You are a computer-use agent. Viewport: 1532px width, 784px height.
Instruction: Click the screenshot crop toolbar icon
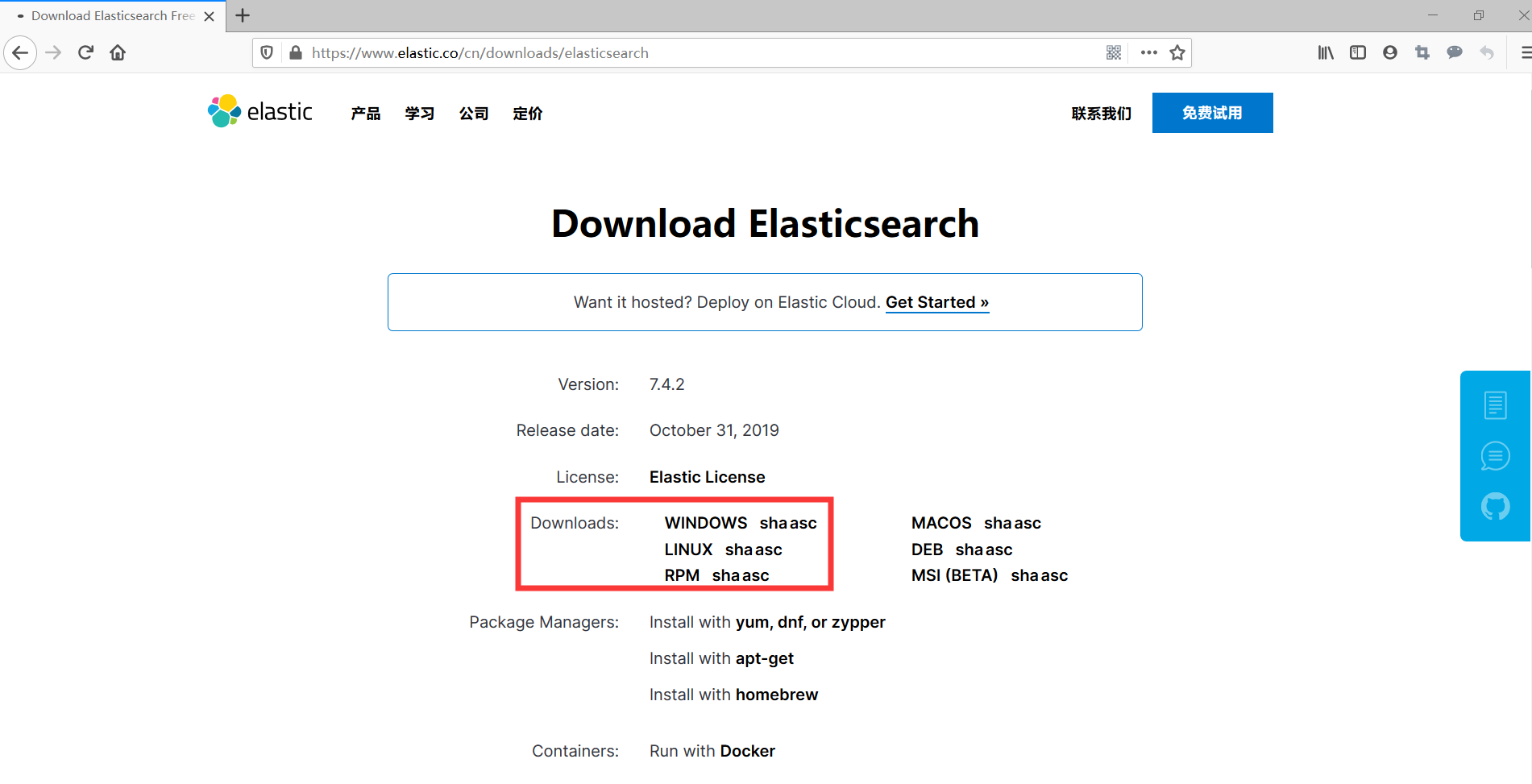(x=1422, y=53)
